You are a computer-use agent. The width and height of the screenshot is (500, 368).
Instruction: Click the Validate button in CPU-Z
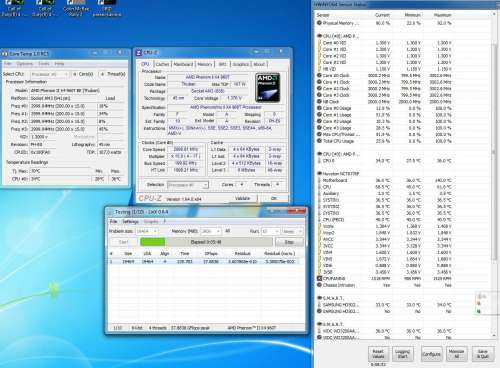click(x=243, y=198)
